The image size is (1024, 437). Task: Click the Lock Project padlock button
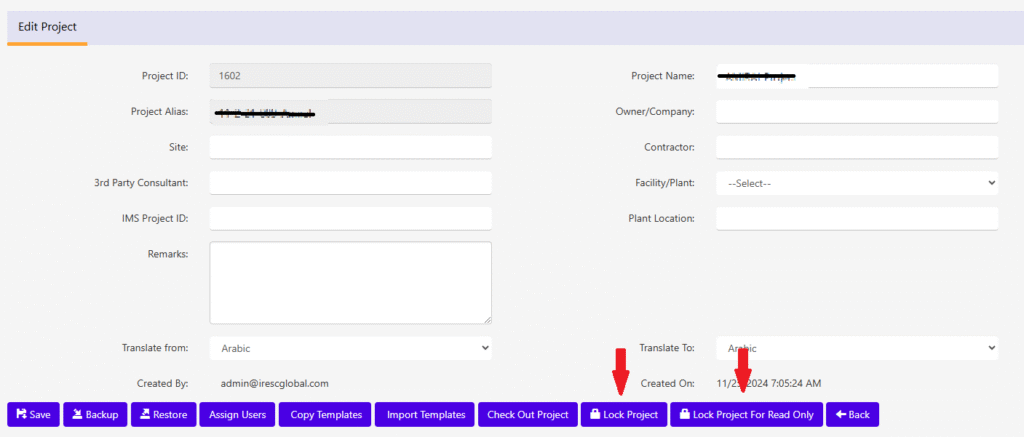[x=623, y=414]
